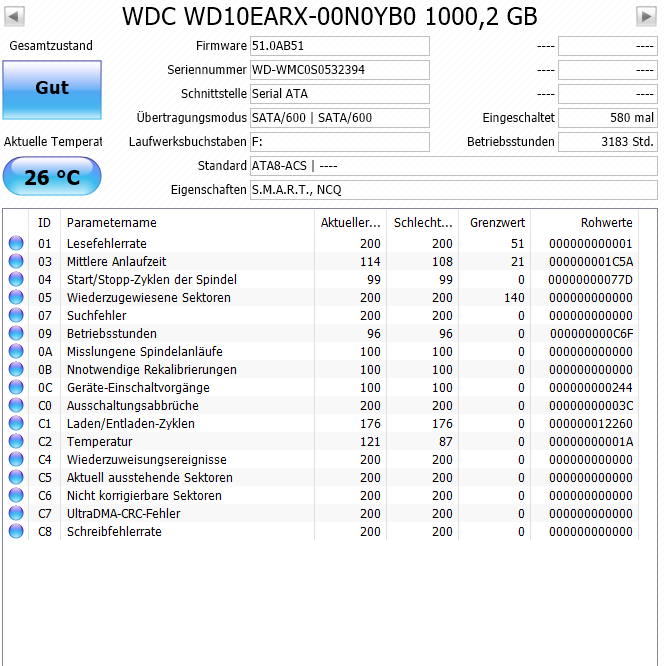This screenshot has height=666, width=664.
Task: Click status icon for Laden/Entladen-Zyklen
Action: [x=16, y=423]
